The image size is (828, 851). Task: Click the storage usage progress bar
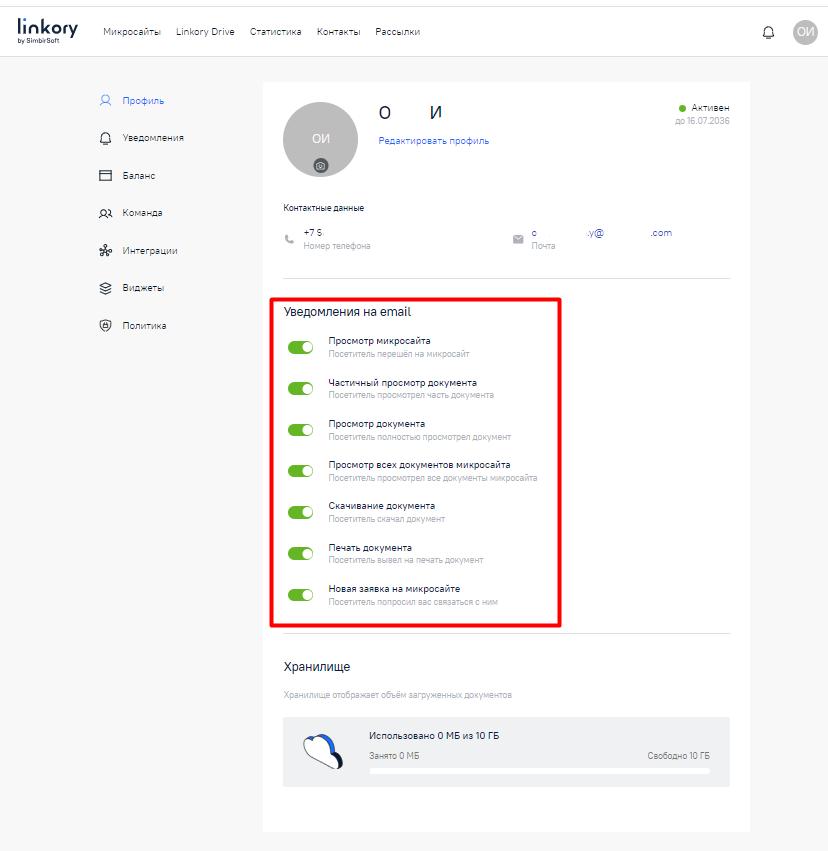click(x=539, y=771)
